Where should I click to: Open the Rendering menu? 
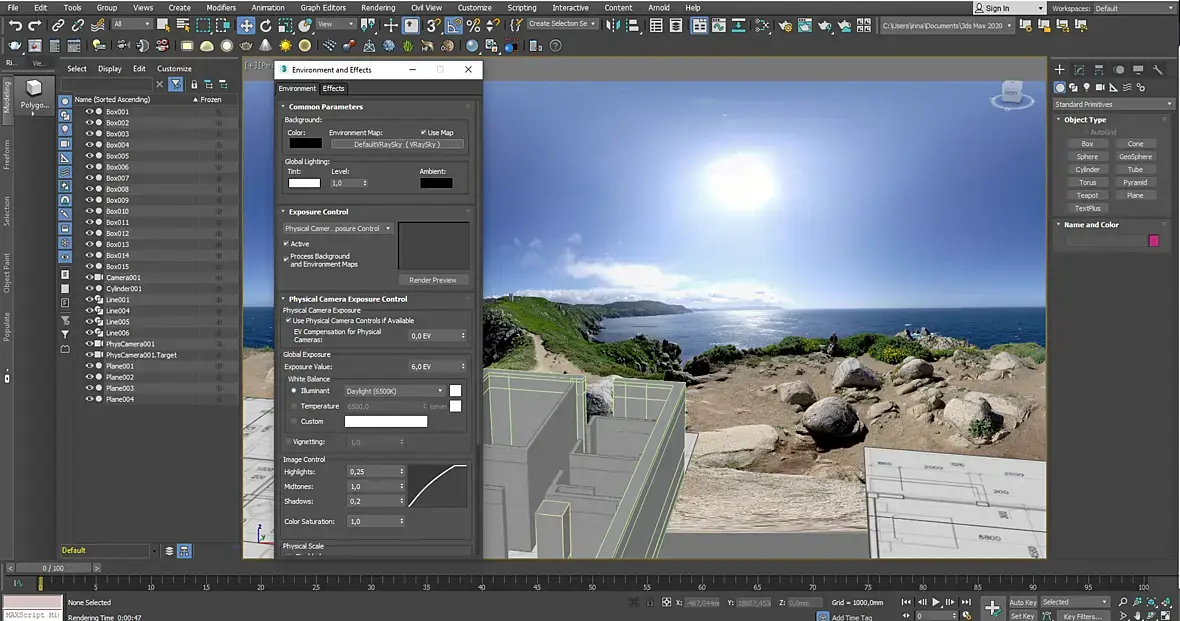tap(377, 7)
